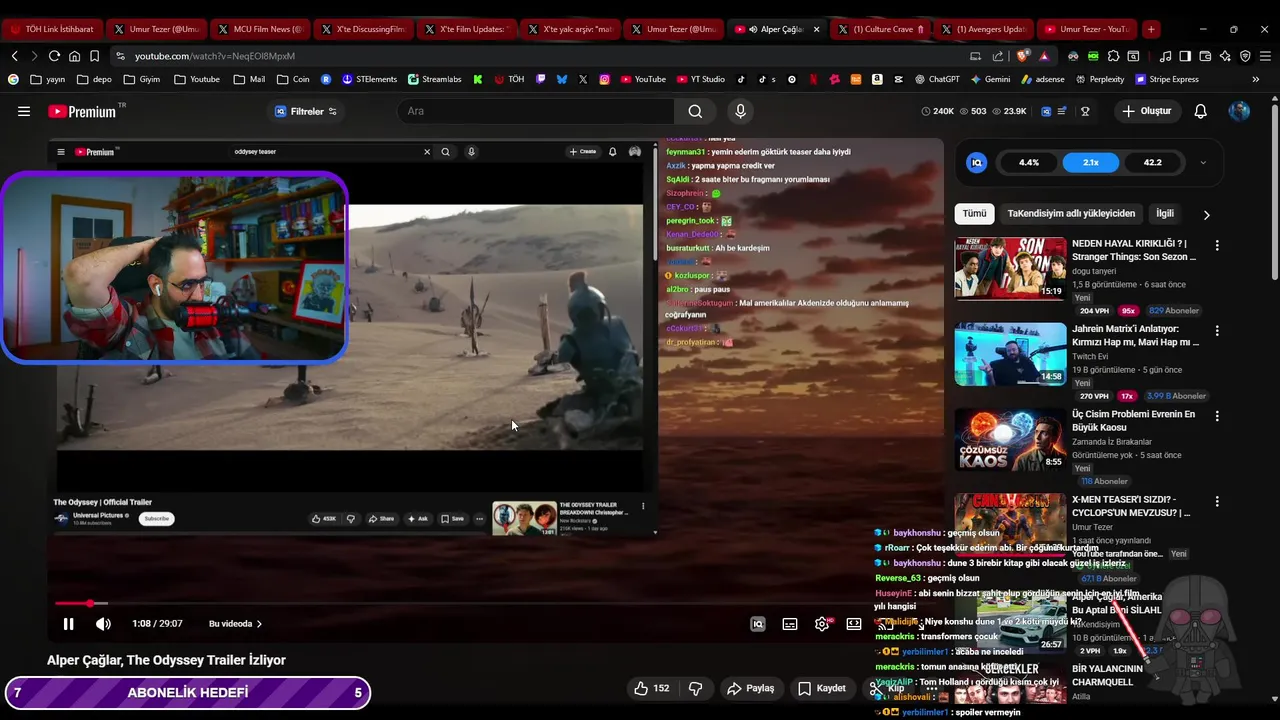Pause the video with the player pause button
The width and height of the screenshot is (1280, 720).
click(x=68, y=624)
